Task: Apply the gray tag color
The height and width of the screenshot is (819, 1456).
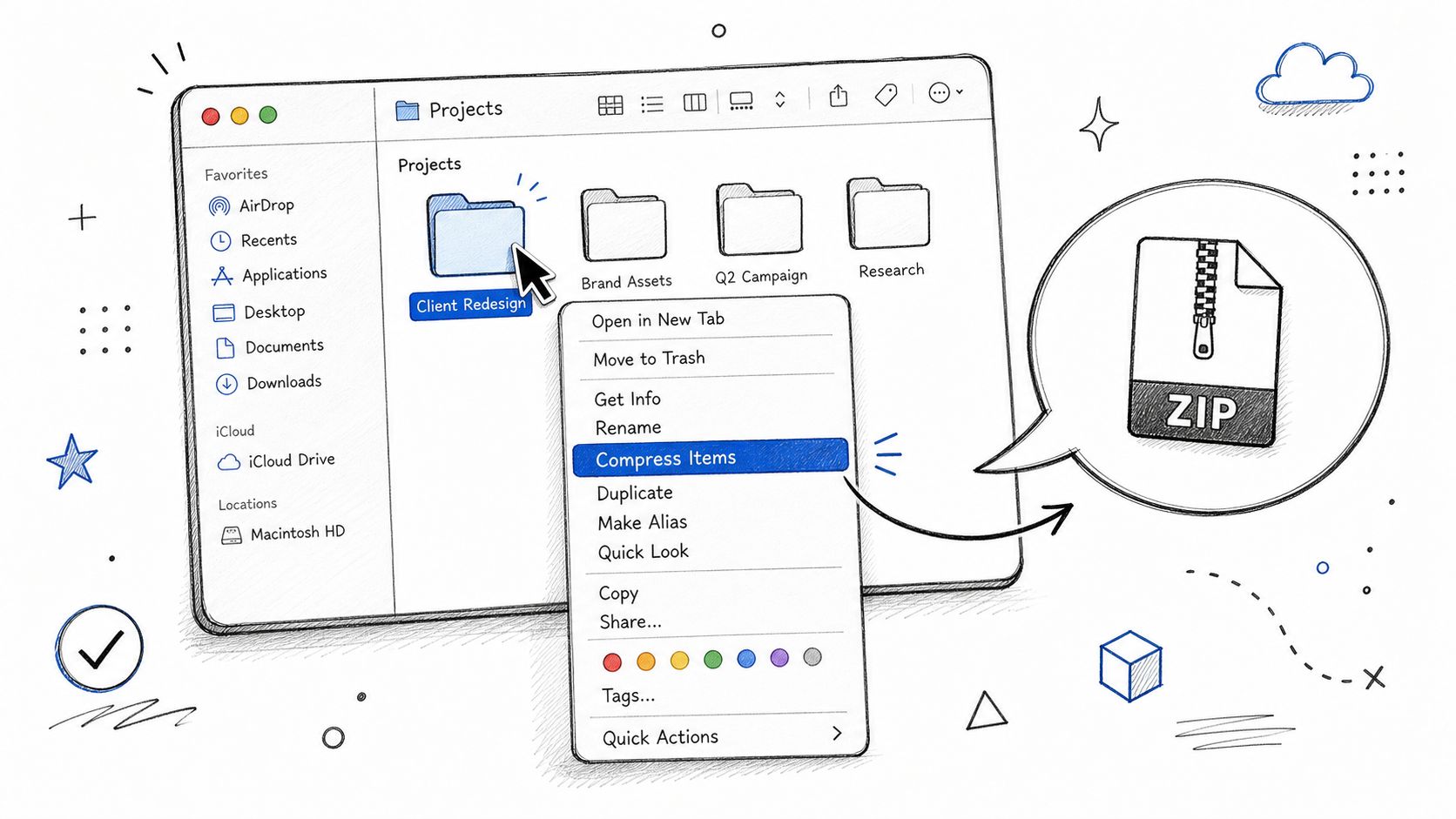Action: click(x=812, y=657)
